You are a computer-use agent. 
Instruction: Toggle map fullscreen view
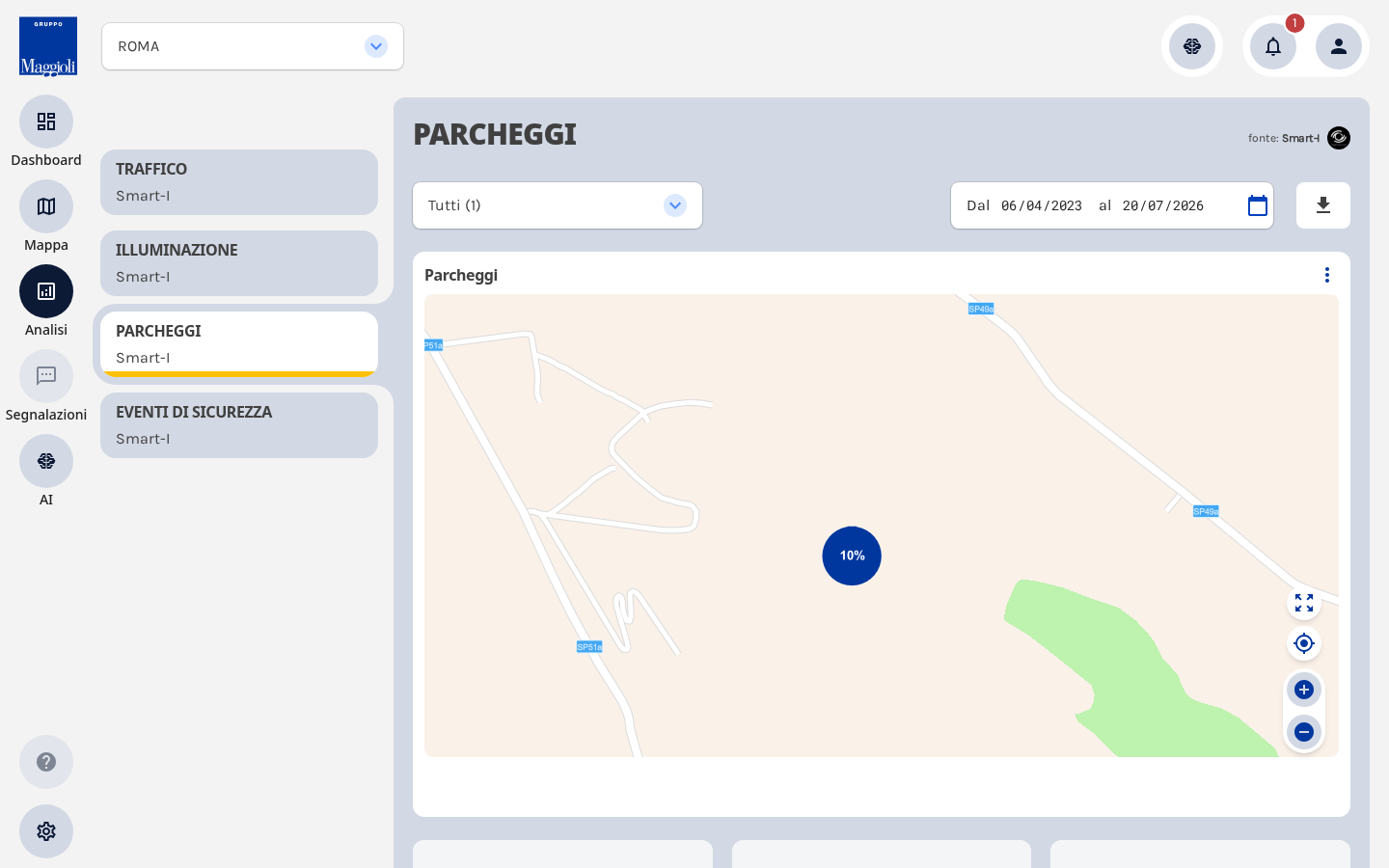pyautogui.click(x=1304, y=603)
